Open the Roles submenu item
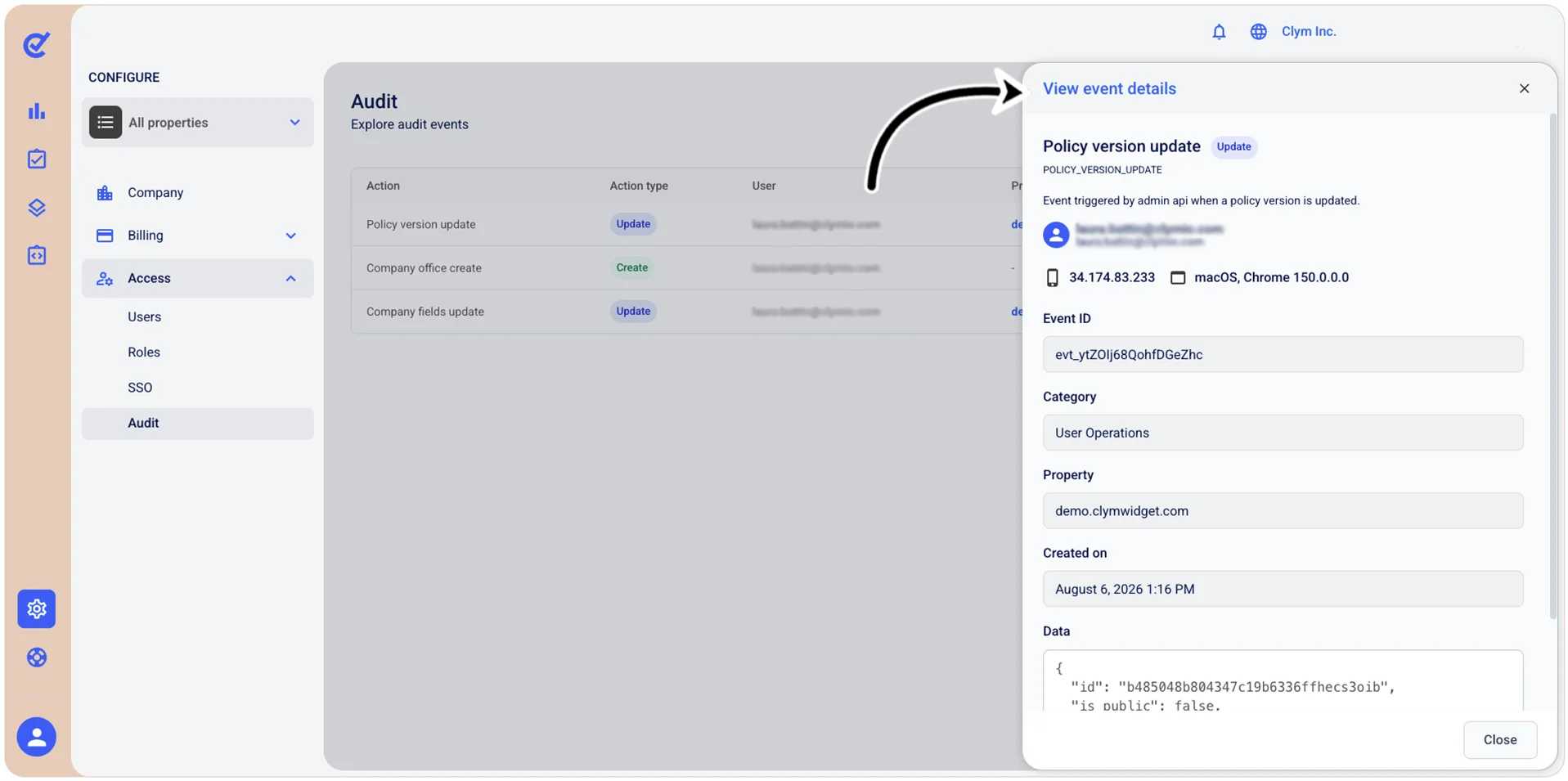 pos(144,352)
